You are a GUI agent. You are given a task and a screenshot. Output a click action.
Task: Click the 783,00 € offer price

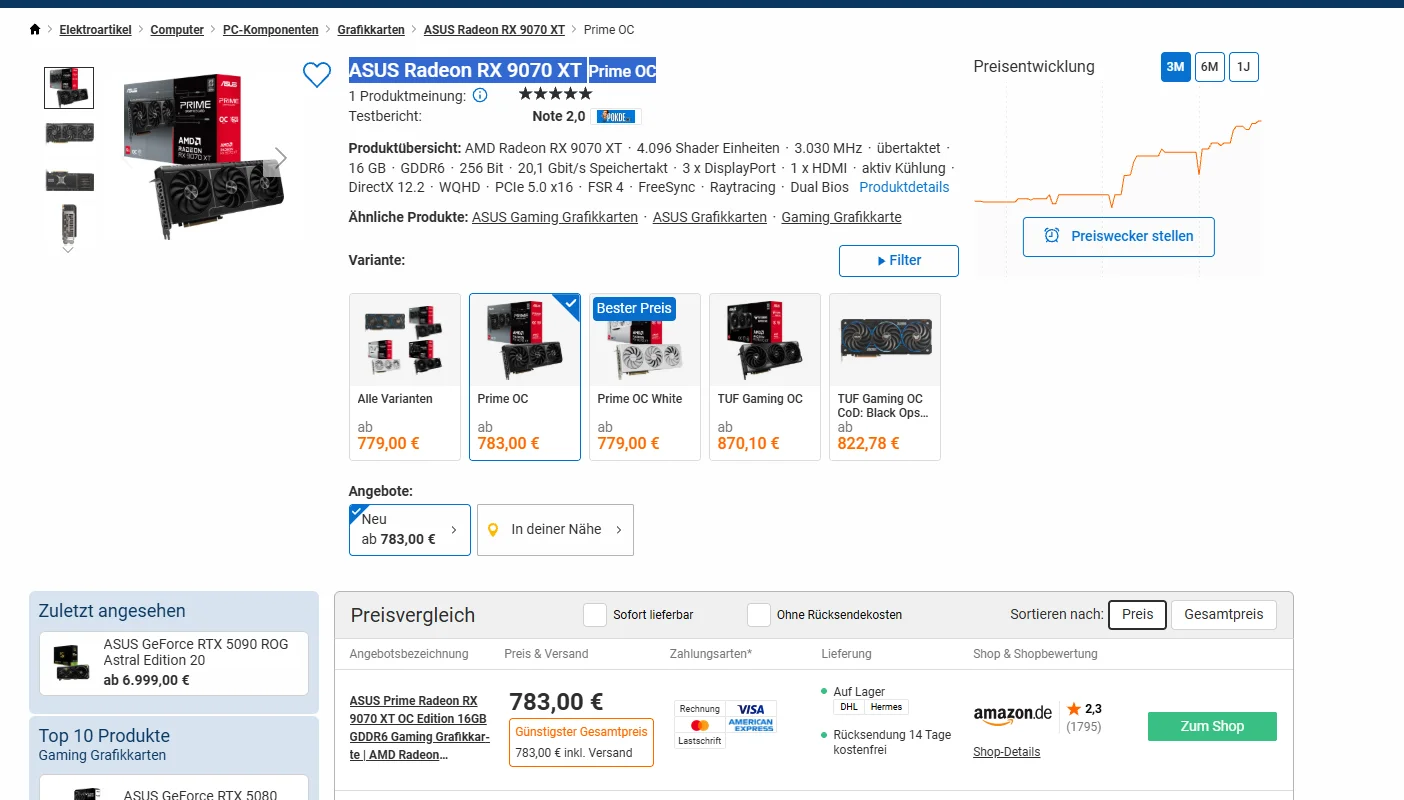[557, 702]
